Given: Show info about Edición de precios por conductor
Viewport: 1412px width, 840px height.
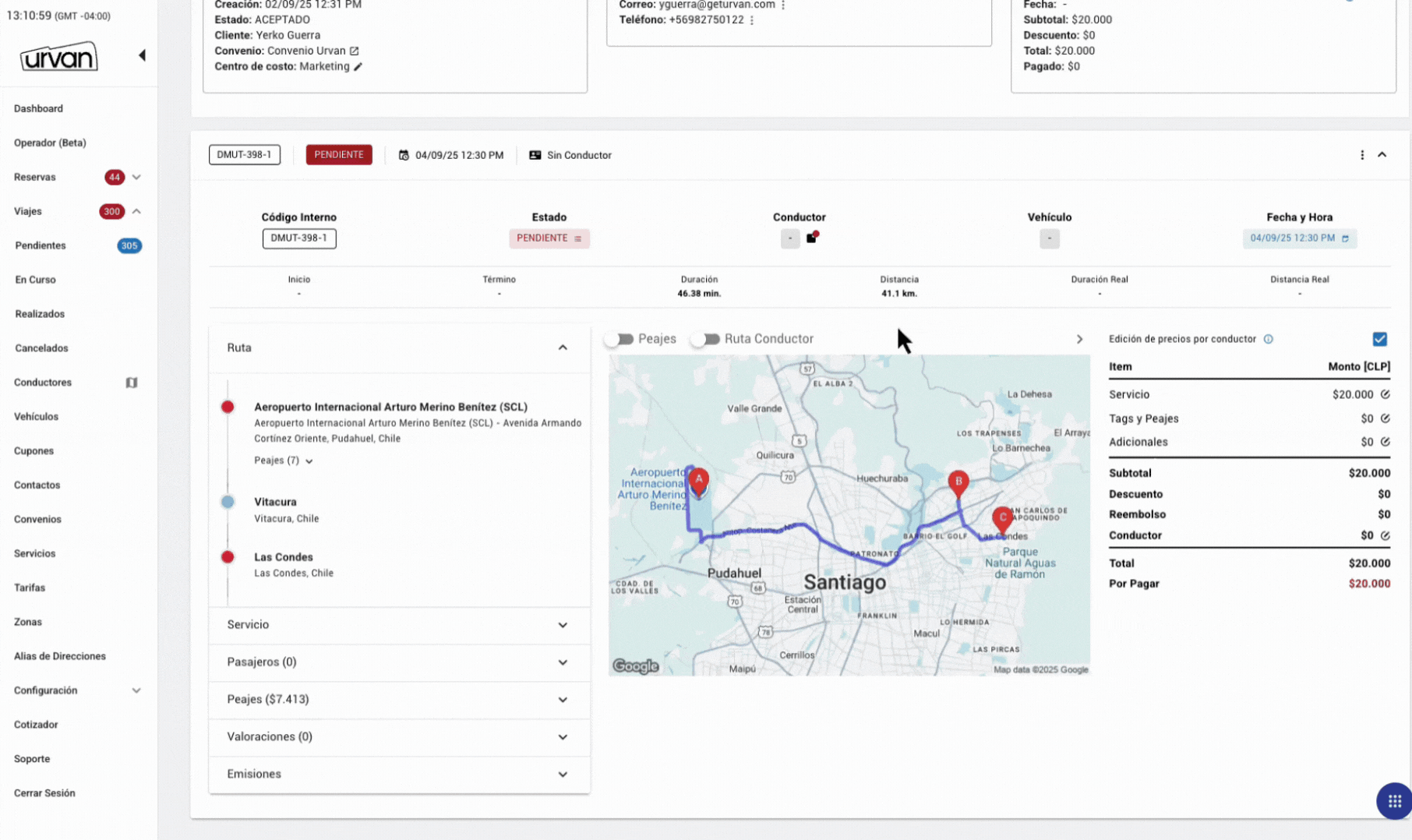Looking at the screenshot, I should (x=1269, y=339).
